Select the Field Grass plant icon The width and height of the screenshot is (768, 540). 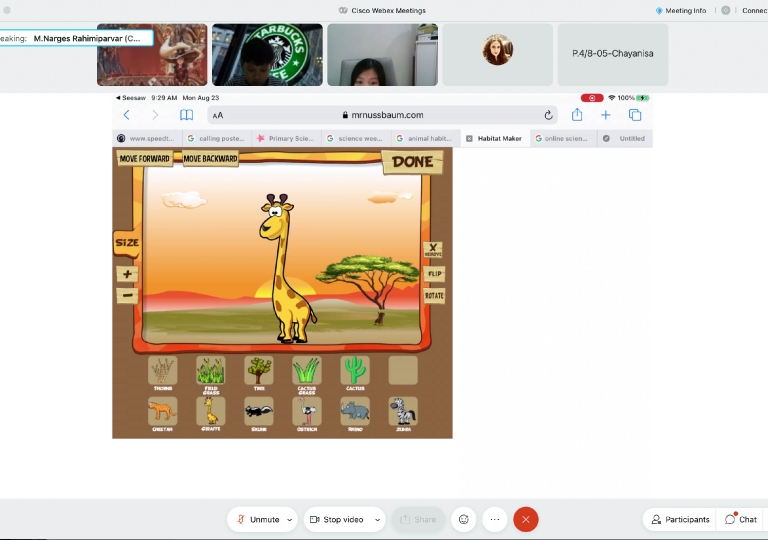[x=211, y=370]
